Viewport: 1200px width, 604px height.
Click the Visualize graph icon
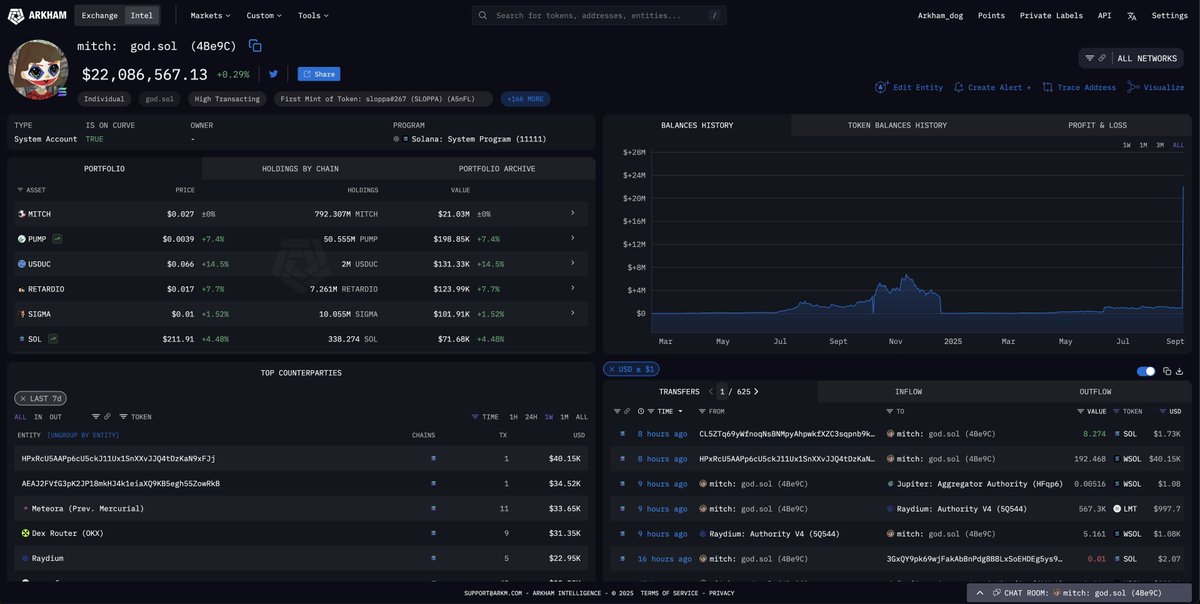(x=1134, y=87)
